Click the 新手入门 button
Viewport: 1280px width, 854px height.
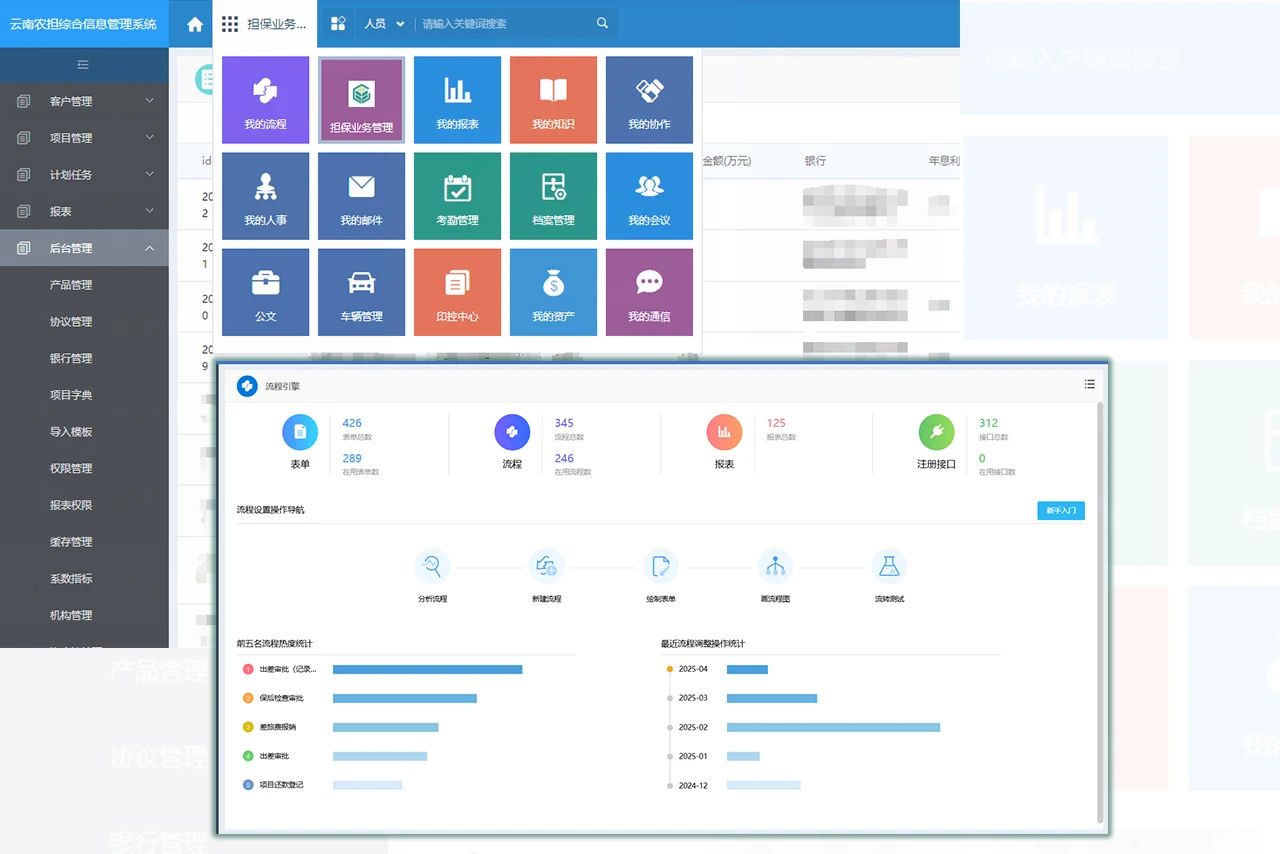tap(1060, 510)
